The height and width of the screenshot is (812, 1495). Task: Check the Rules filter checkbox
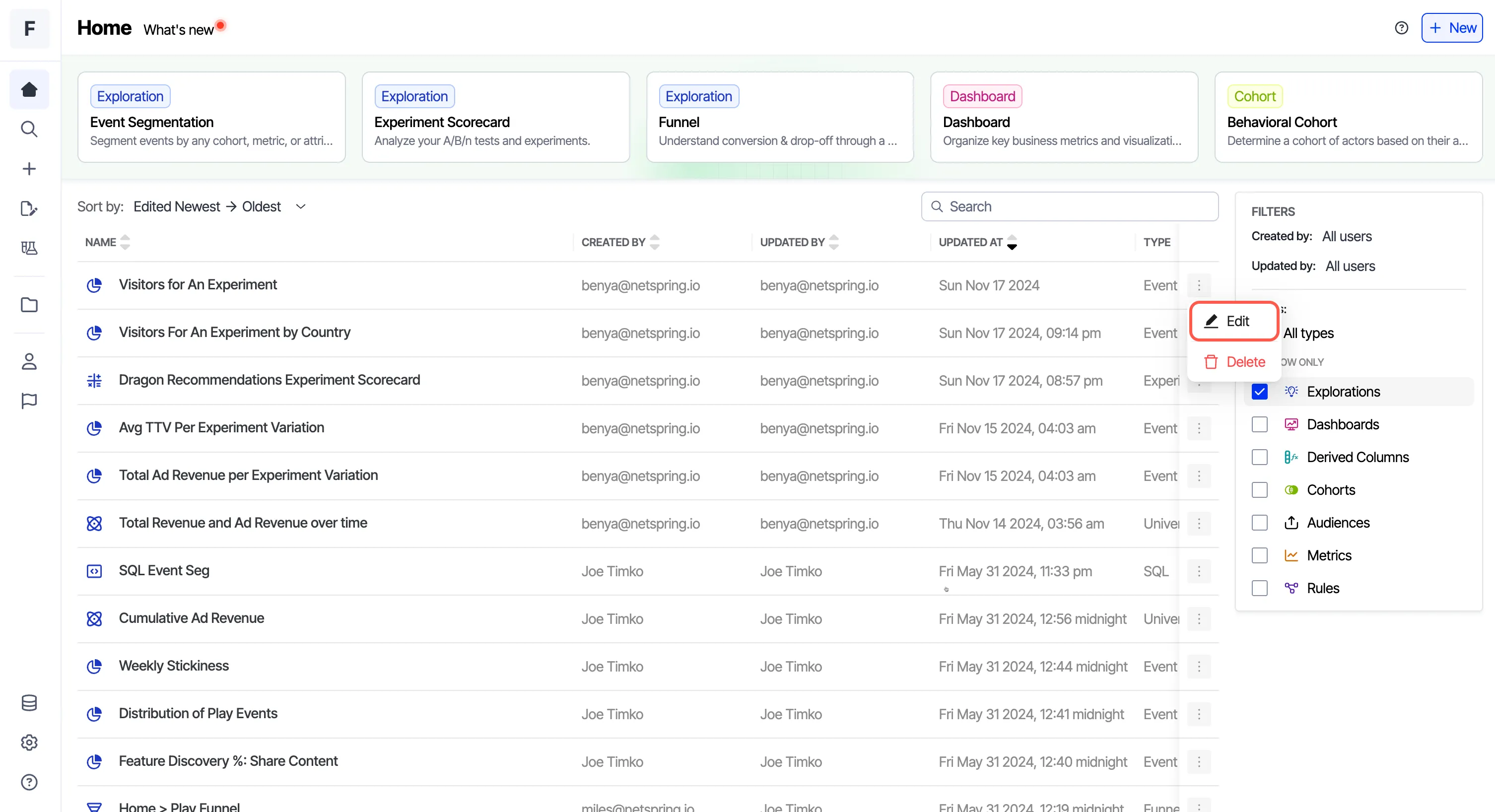coord(1259,588)
